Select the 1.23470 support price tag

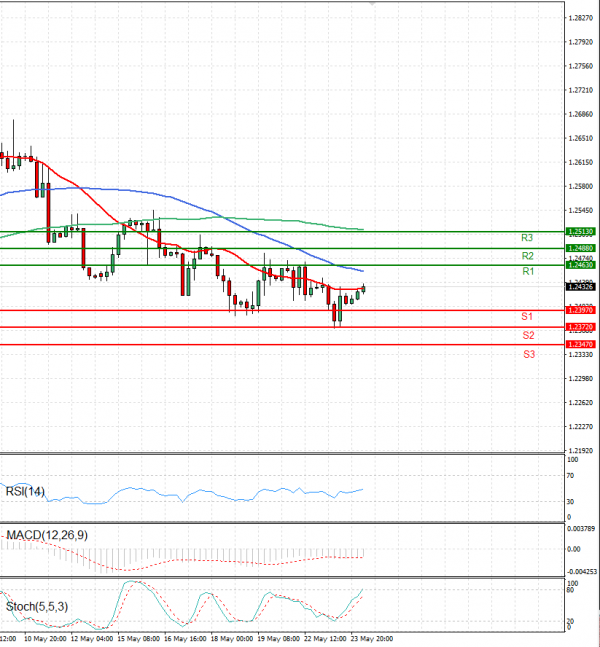click(581, 344)
